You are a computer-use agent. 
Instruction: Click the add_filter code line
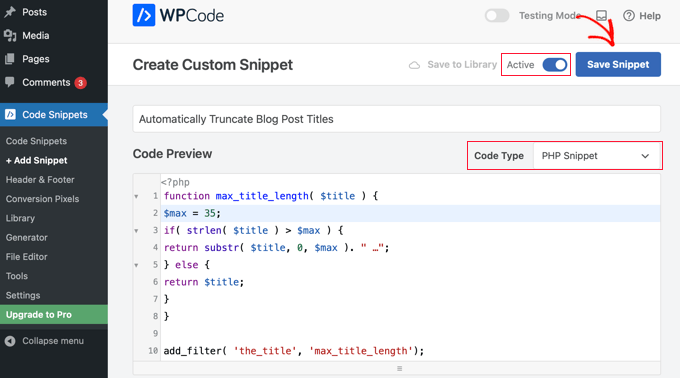click(x=294, y=351)
